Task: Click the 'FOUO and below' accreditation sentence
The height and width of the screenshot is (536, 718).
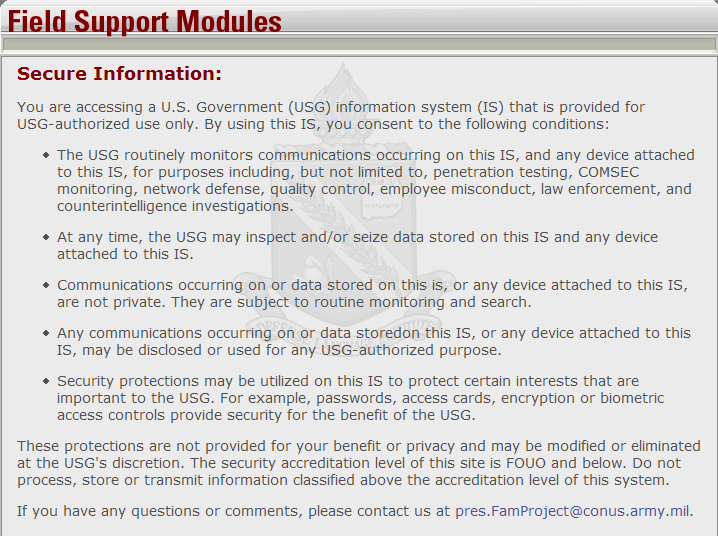Action: click(x=420, y=462)
